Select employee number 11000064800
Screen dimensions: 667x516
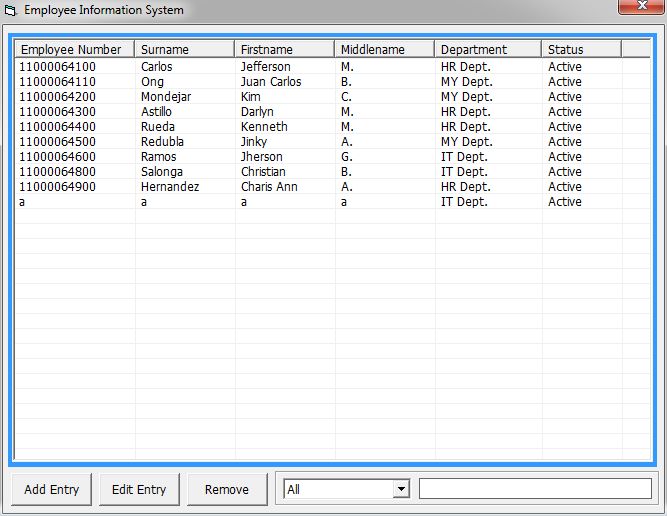click(57, 172)
